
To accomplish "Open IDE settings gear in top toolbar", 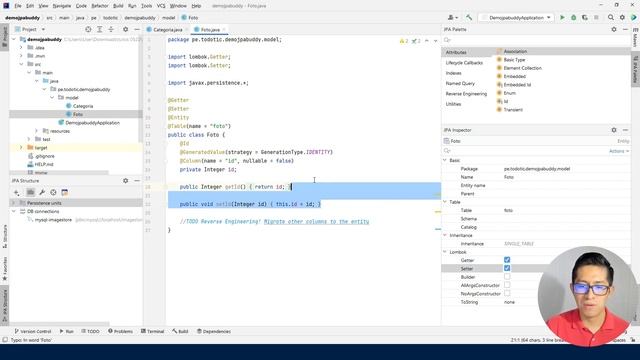I will tap(622, 18).
